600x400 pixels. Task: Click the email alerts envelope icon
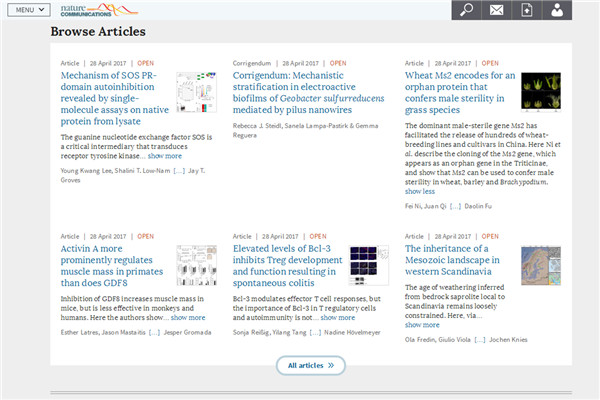click(496, 10)
